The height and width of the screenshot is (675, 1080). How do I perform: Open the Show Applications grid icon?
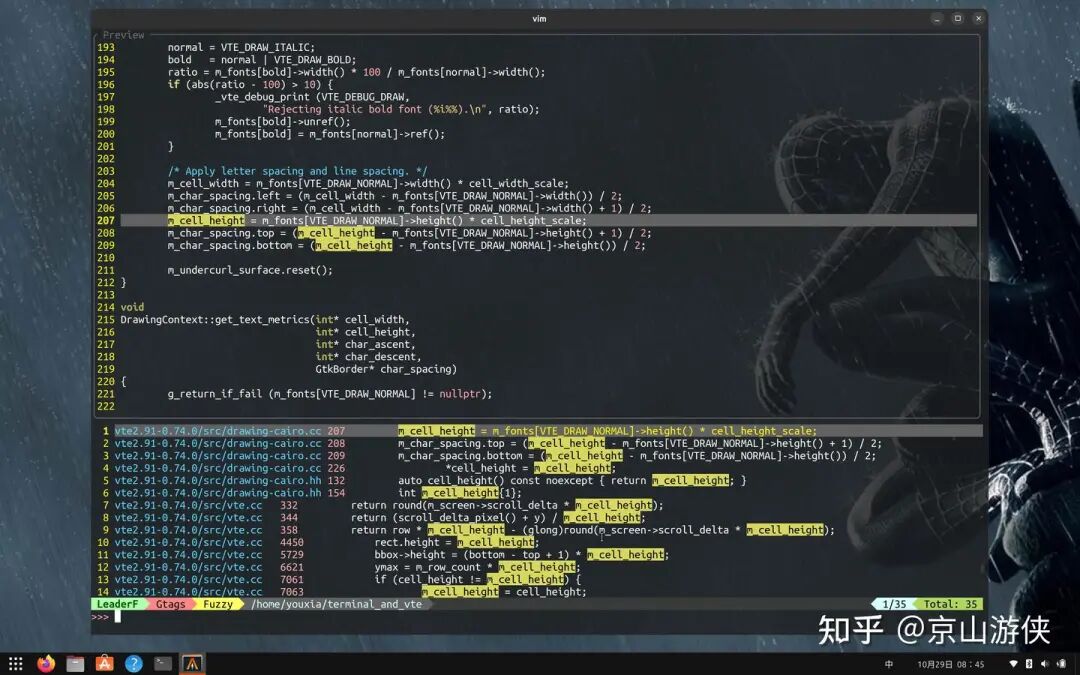coord(16,664)
